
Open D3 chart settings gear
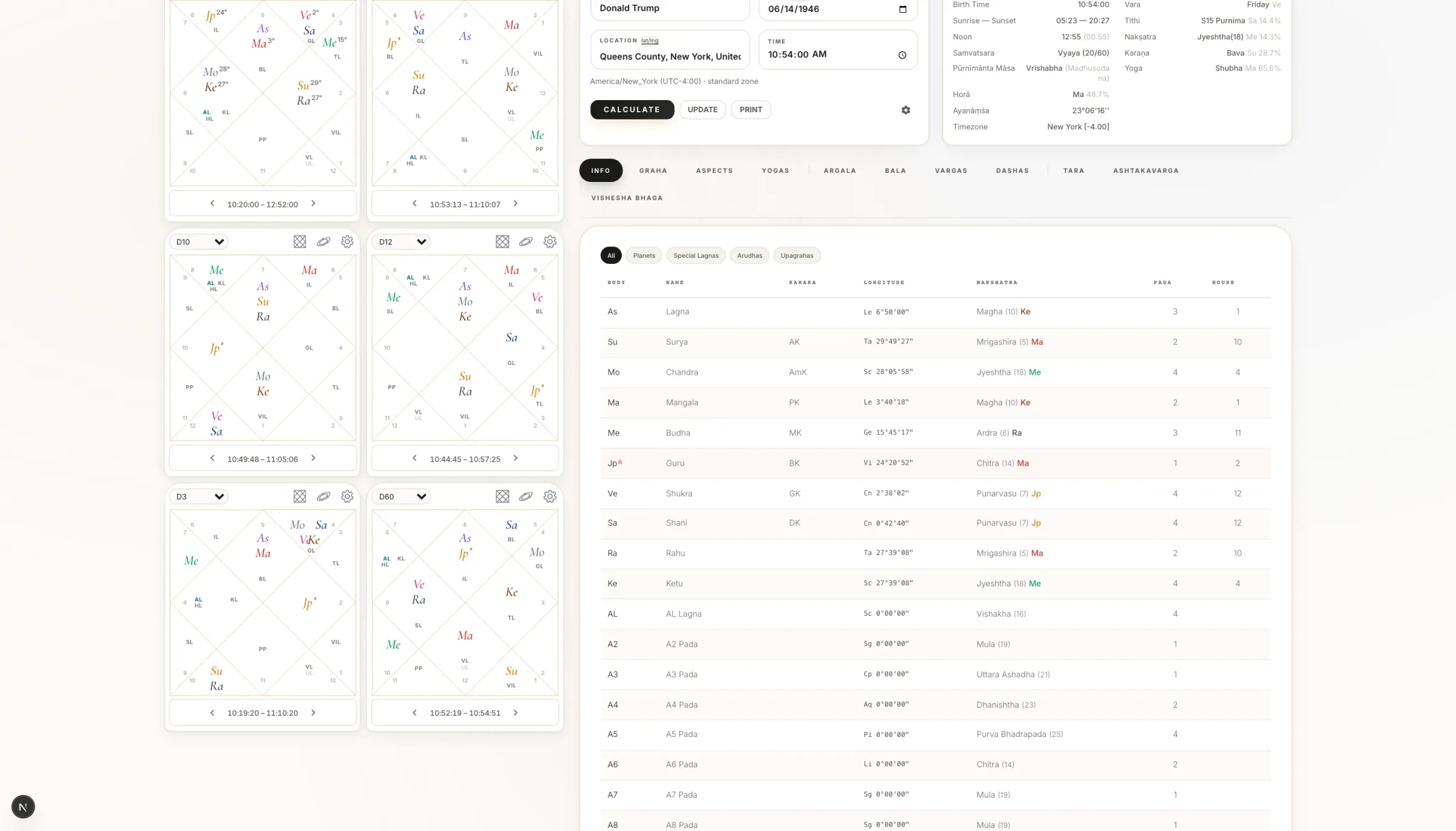point(347,496)
